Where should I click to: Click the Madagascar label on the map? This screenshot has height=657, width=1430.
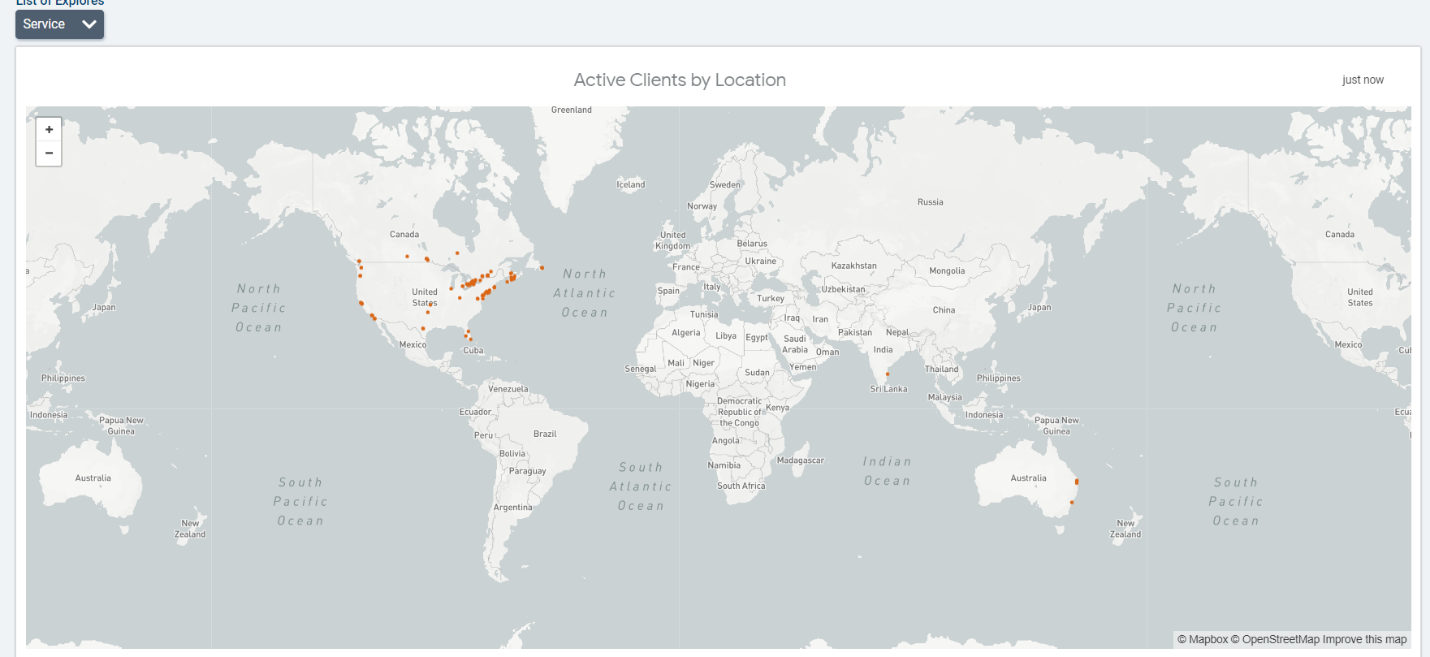800,460
